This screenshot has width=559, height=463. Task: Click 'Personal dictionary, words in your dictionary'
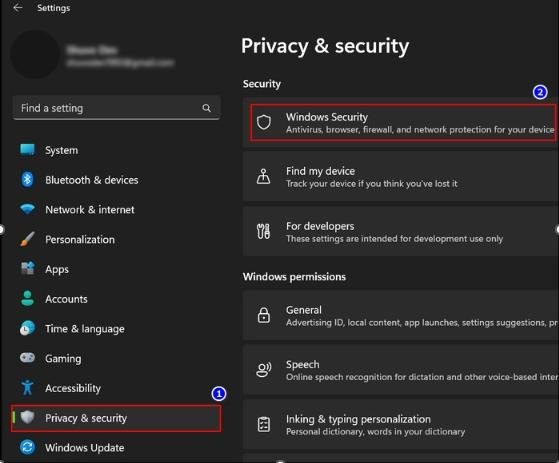375,432
